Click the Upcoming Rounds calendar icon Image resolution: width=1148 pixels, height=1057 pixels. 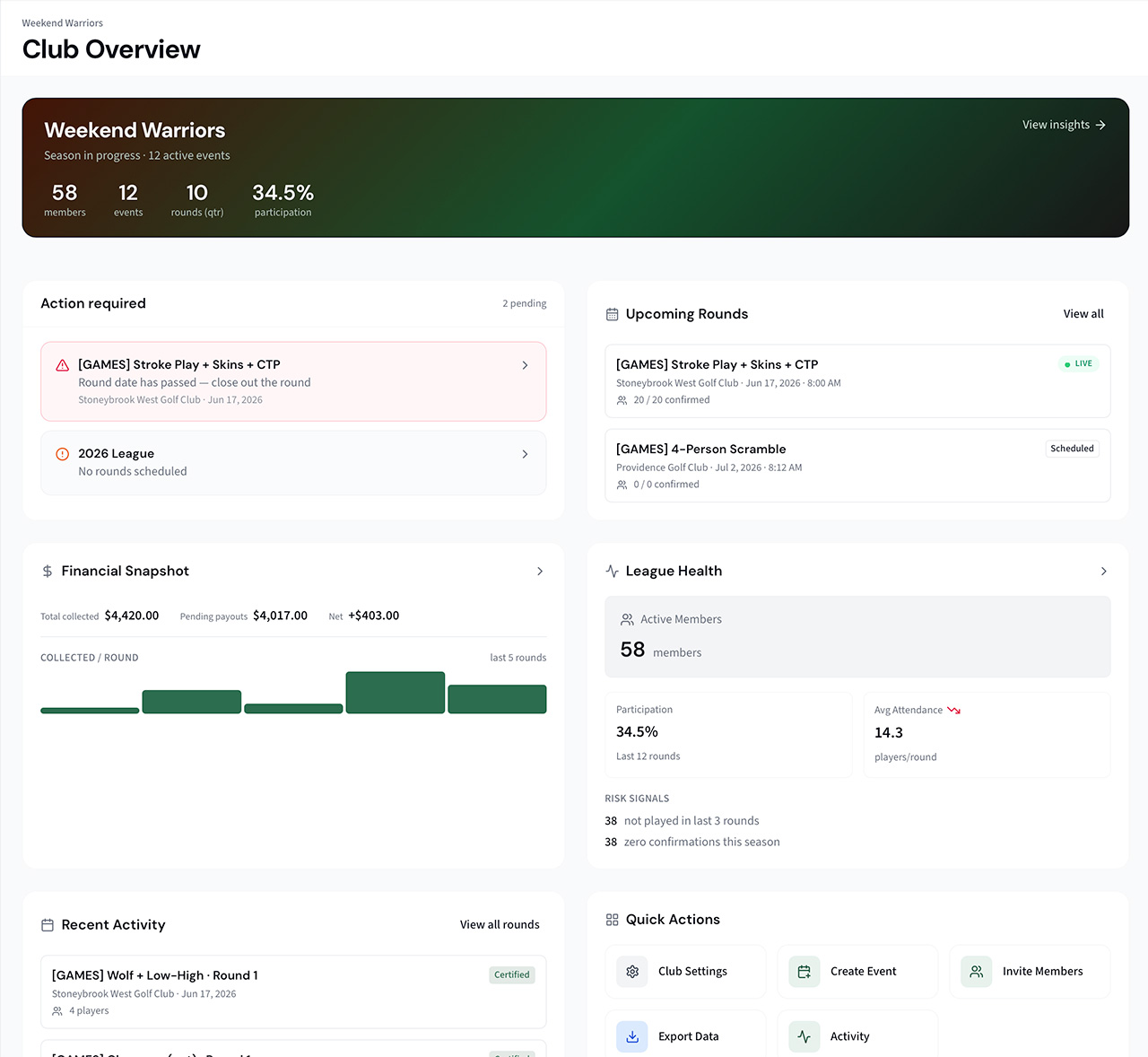click(613, 314)
